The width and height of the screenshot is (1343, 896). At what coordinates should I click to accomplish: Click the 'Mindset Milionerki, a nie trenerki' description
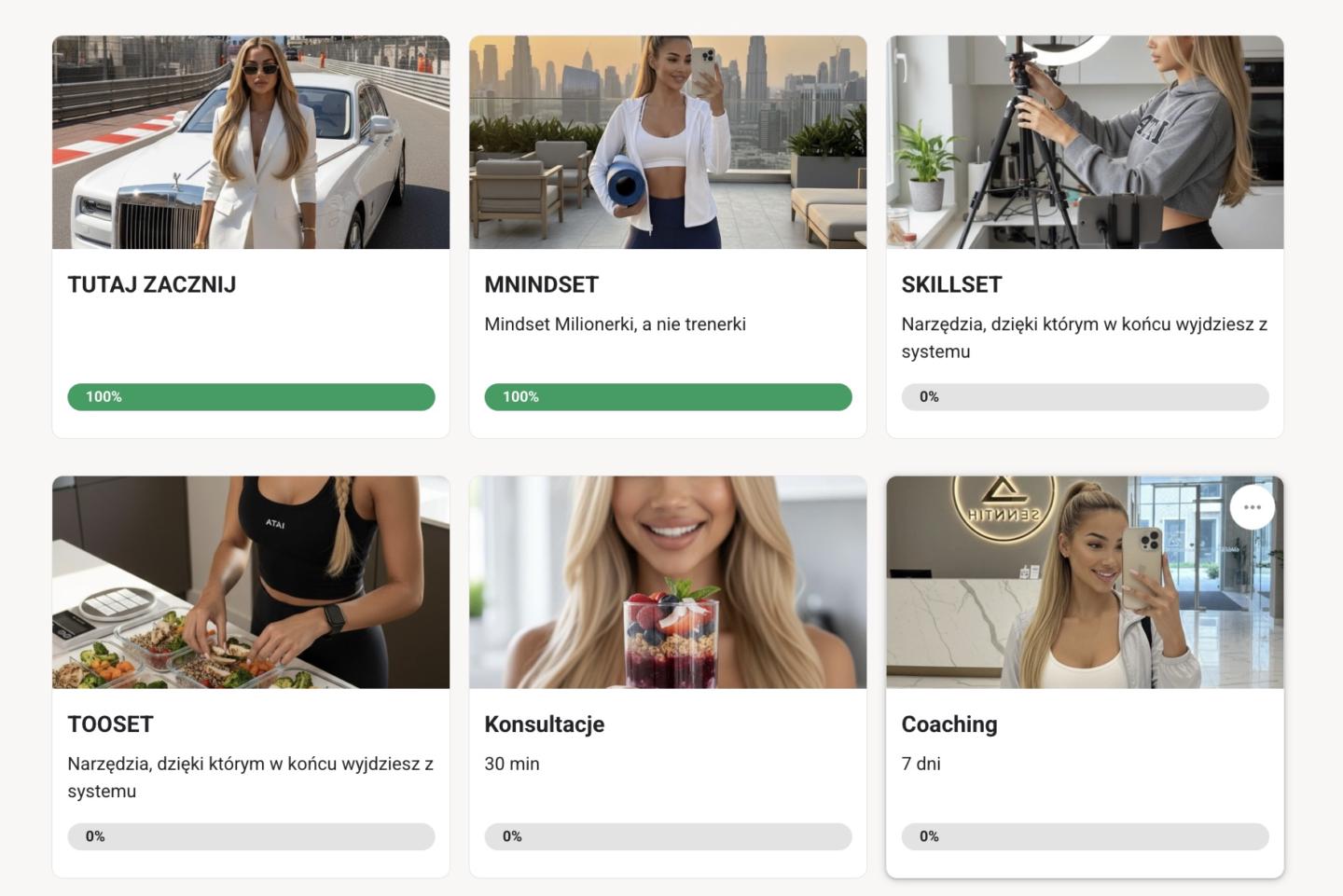(x=616, y=324)
